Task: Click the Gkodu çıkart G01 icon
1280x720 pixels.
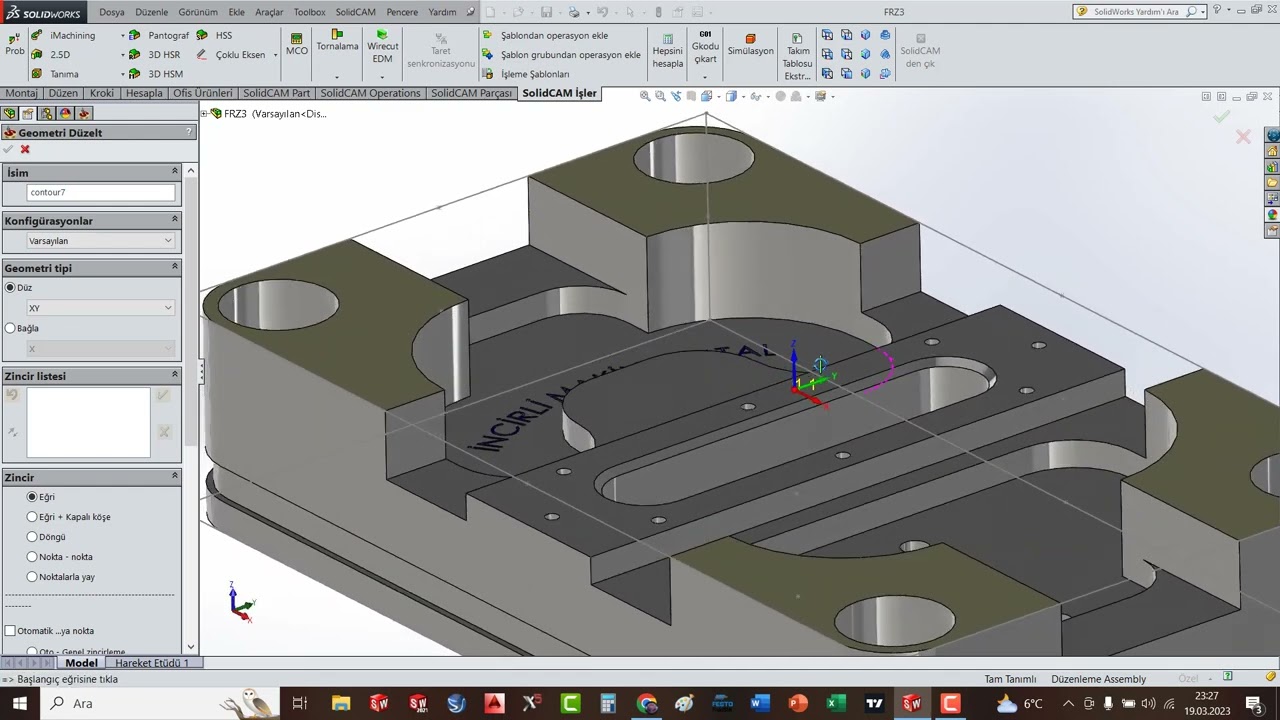Action: [x=705, y=46]
